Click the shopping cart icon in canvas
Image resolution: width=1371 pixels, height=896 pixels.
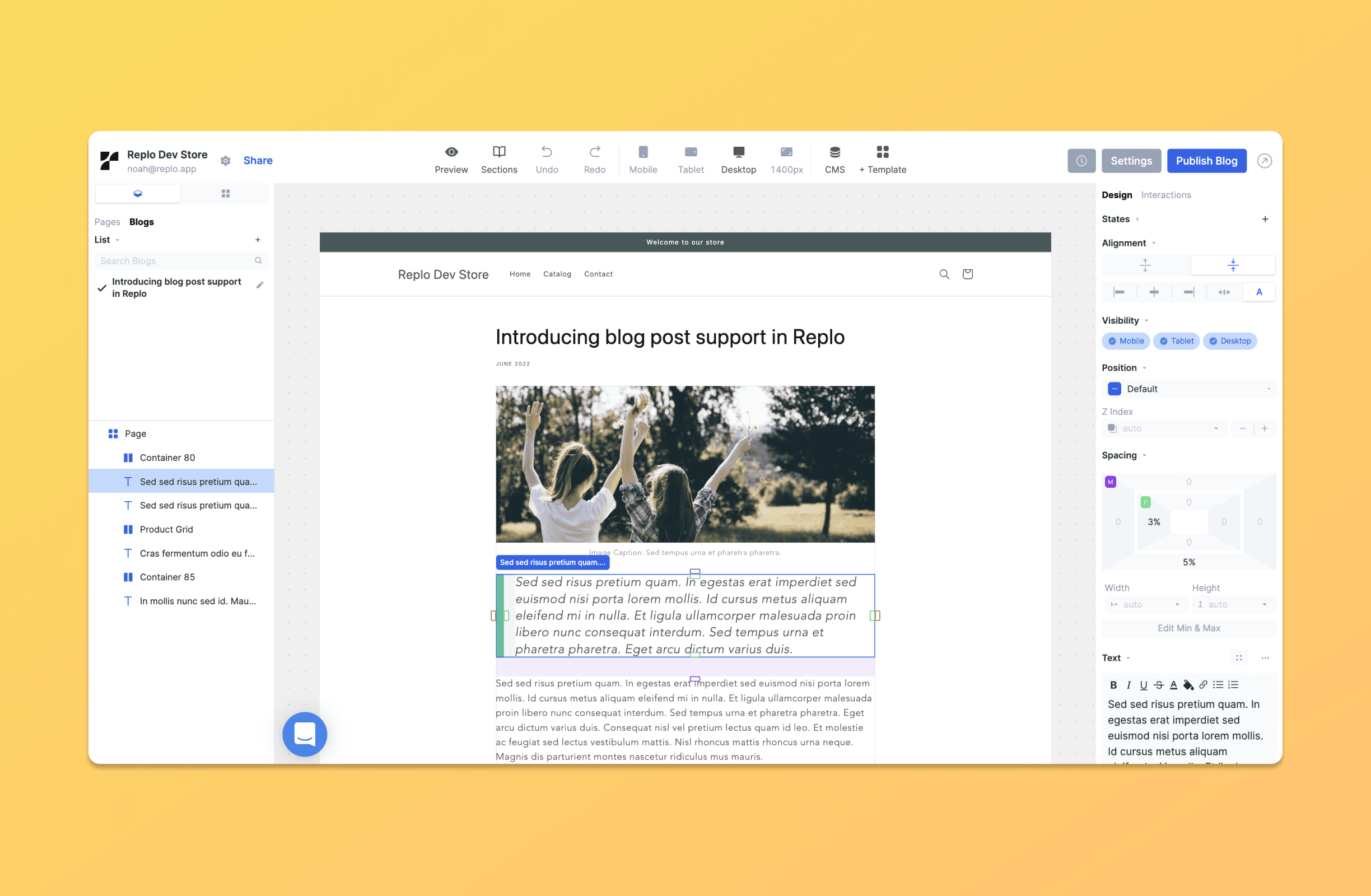pos(967,274)
